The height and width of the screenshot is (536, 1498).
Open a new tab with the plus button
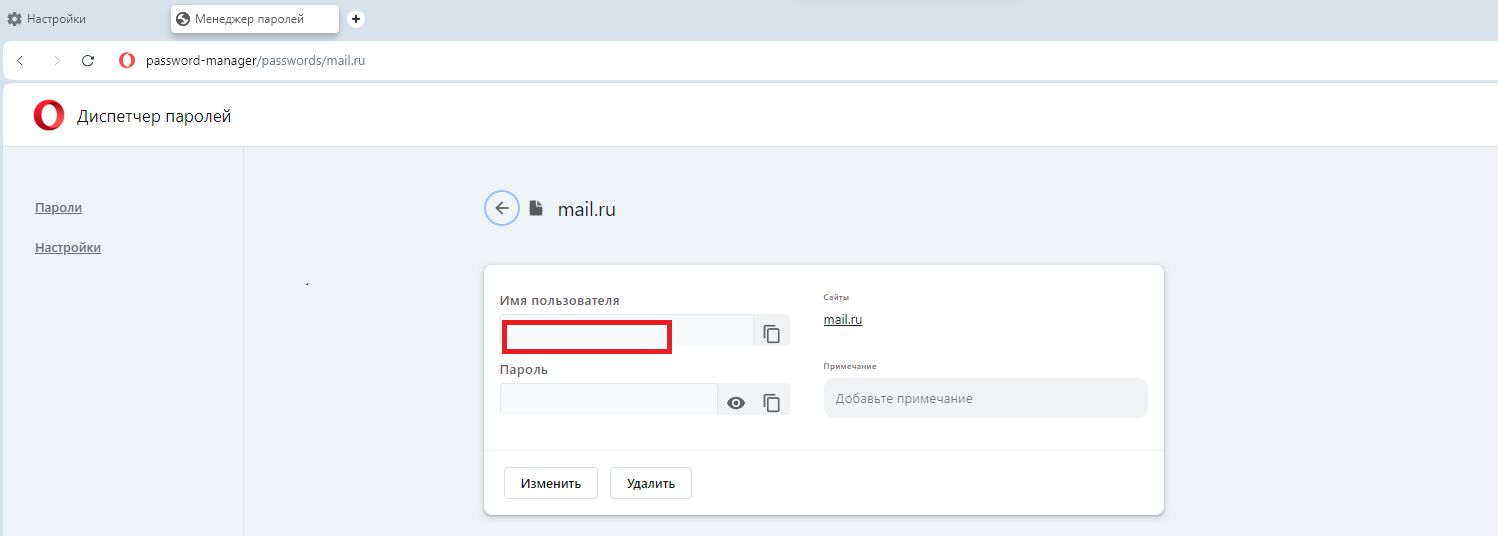click(356, 19)
